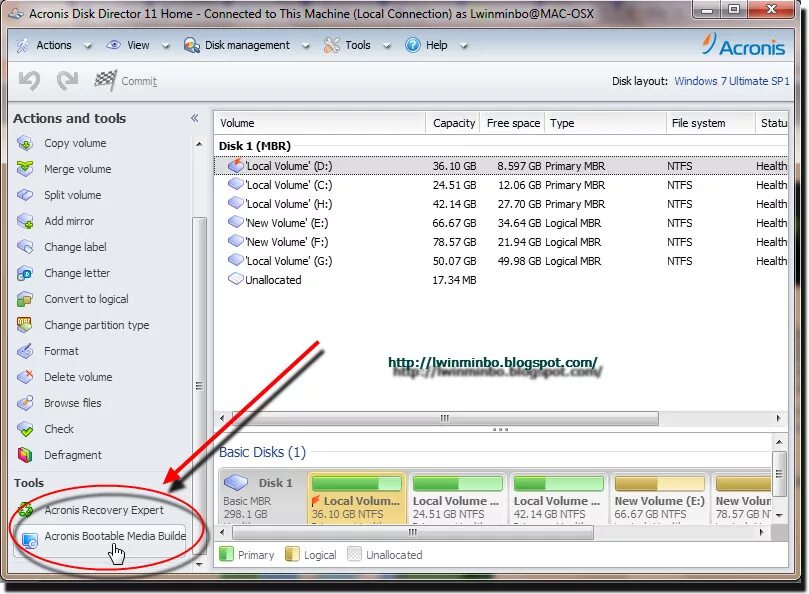This screenshot has width=809, height=594.
Task: Expand the Actions dropdown arrow
Action: coord(88,46)
